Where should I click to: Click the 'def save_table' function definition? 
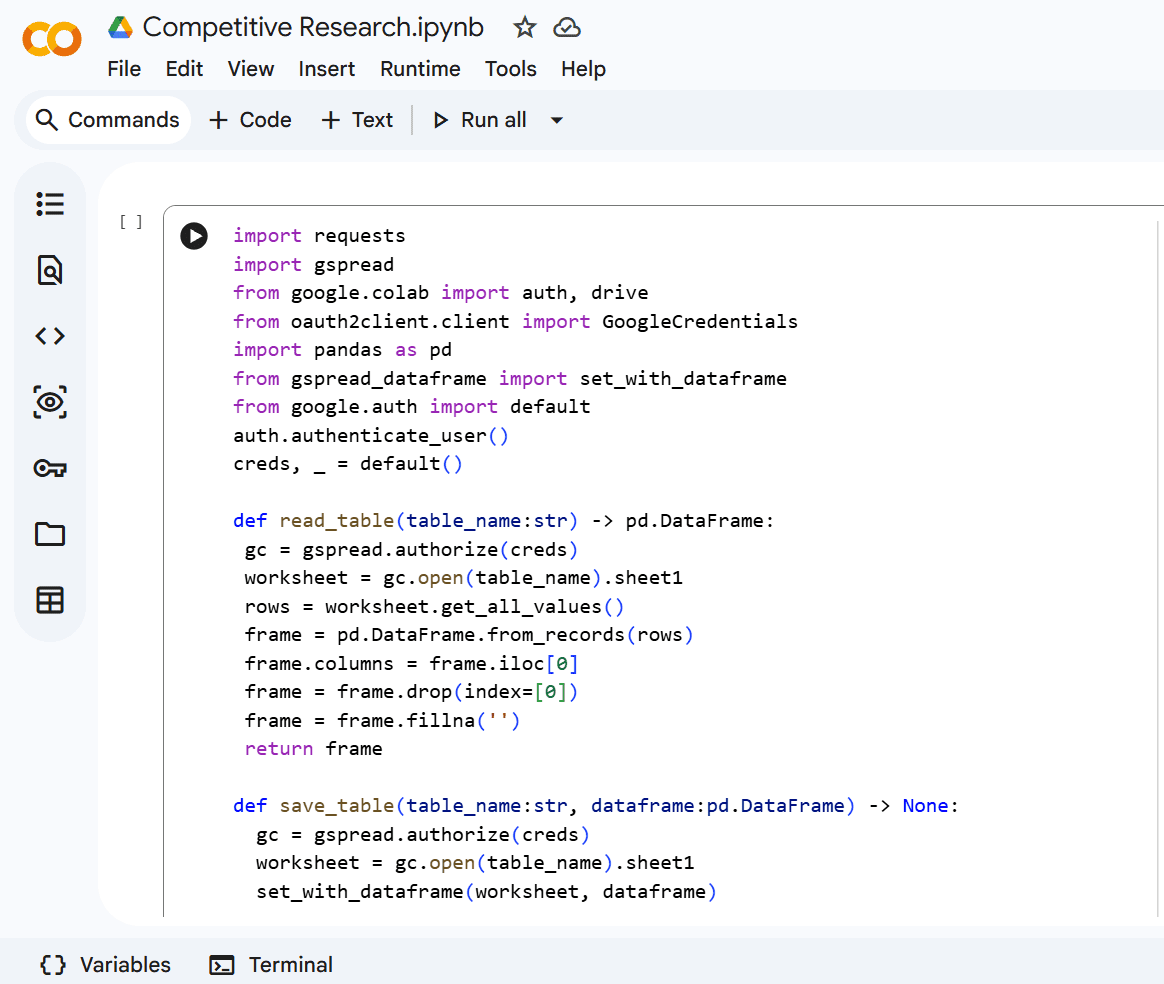click(596, 806)
